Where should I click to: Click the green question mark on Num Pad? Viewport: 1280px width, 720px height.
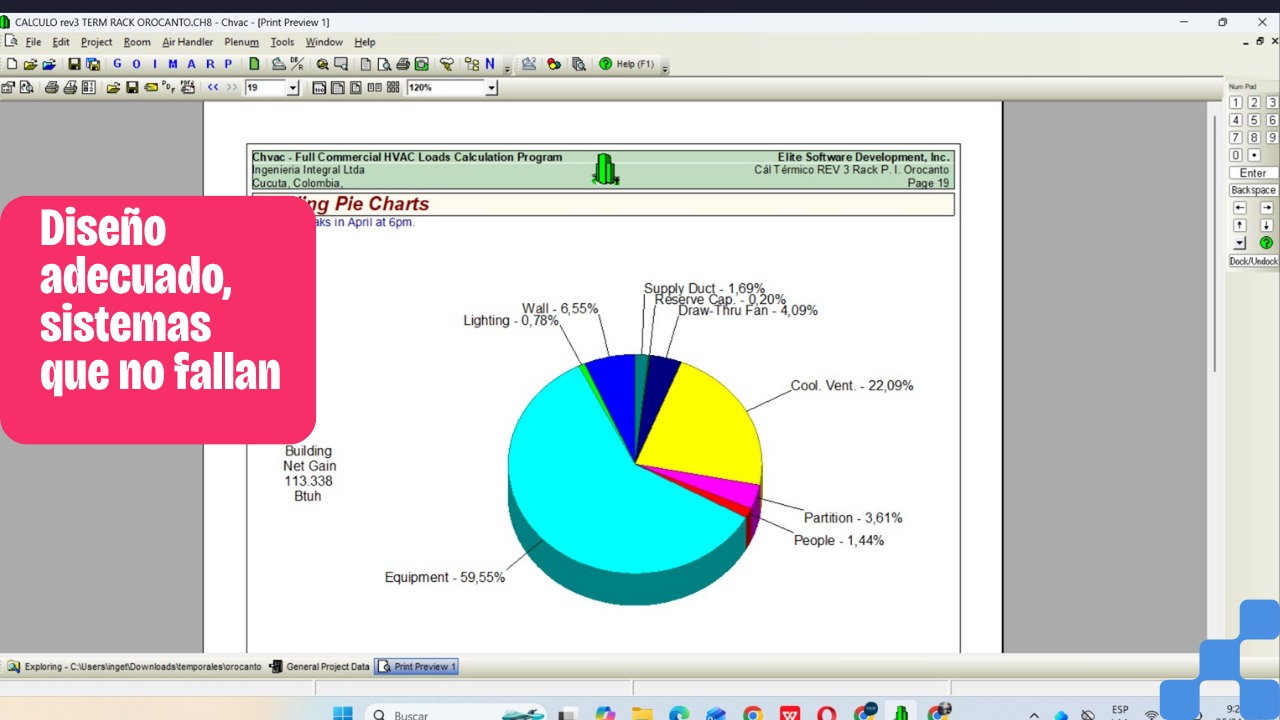pyautogui.click(x=1266, y=243)
